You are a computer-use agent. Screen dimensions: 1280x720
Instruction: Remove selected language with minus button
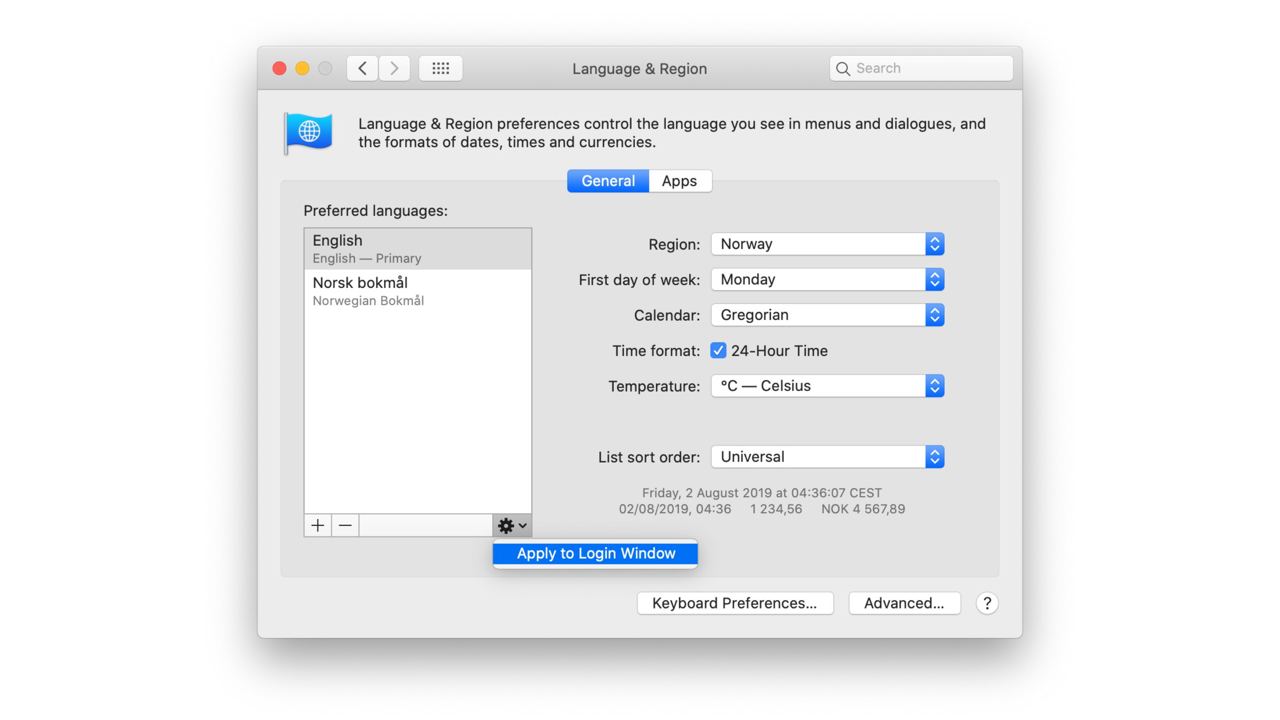[345, 525]
